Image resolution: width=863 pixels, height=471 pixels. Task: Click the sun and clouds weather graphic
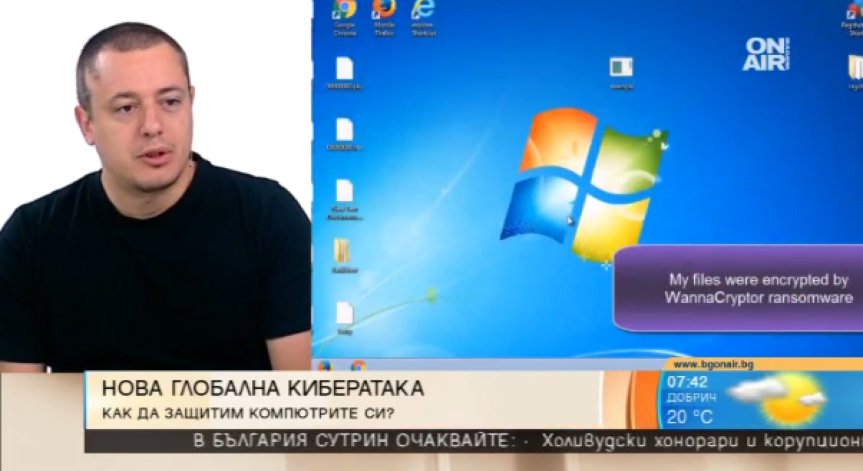pos(779,398)
